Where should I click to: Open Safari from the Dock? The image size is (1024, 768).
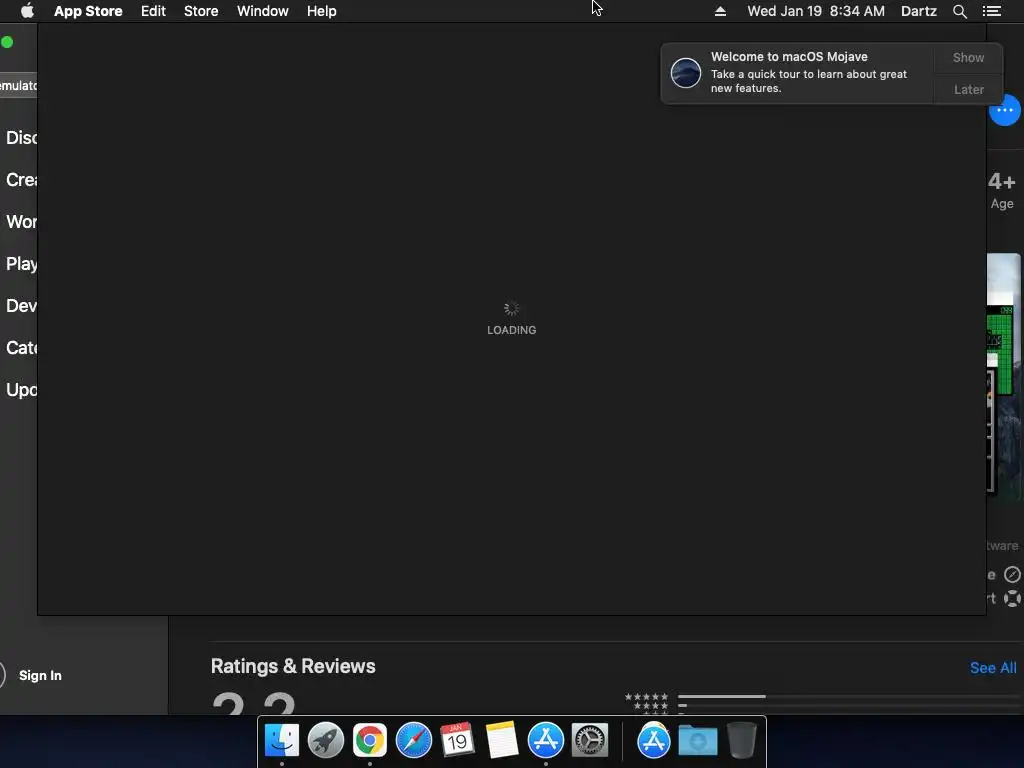[413, 741]
